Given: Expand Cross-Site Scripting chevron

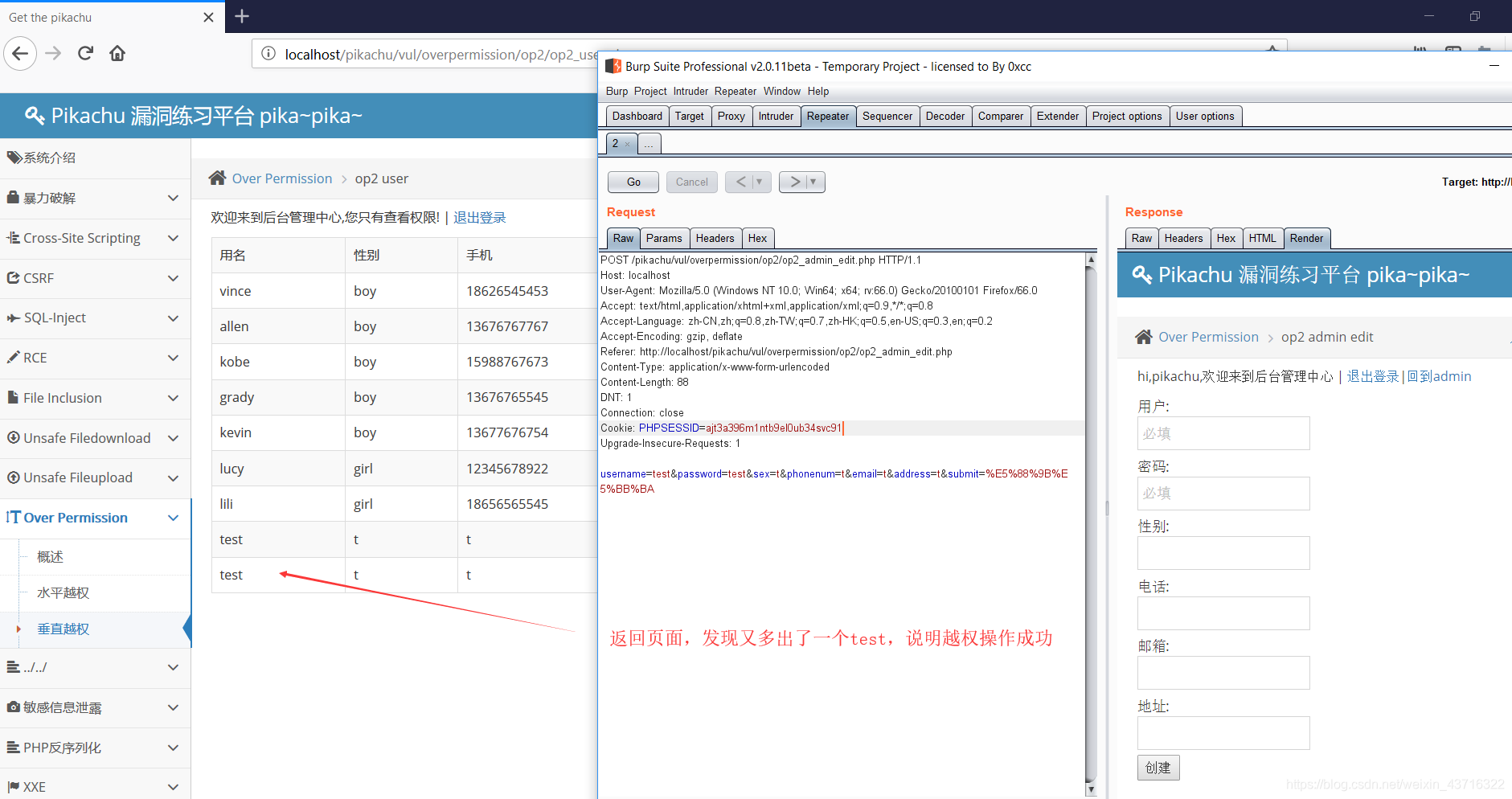Looking at the screenshot, I should click(173, 238).
